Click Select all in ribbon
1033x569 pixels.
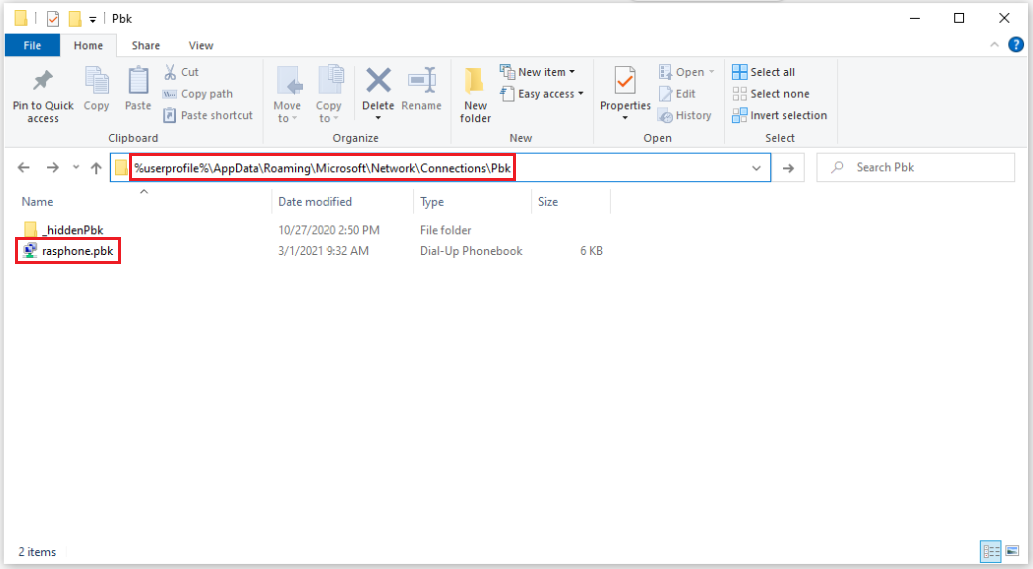tap(765, 72)
